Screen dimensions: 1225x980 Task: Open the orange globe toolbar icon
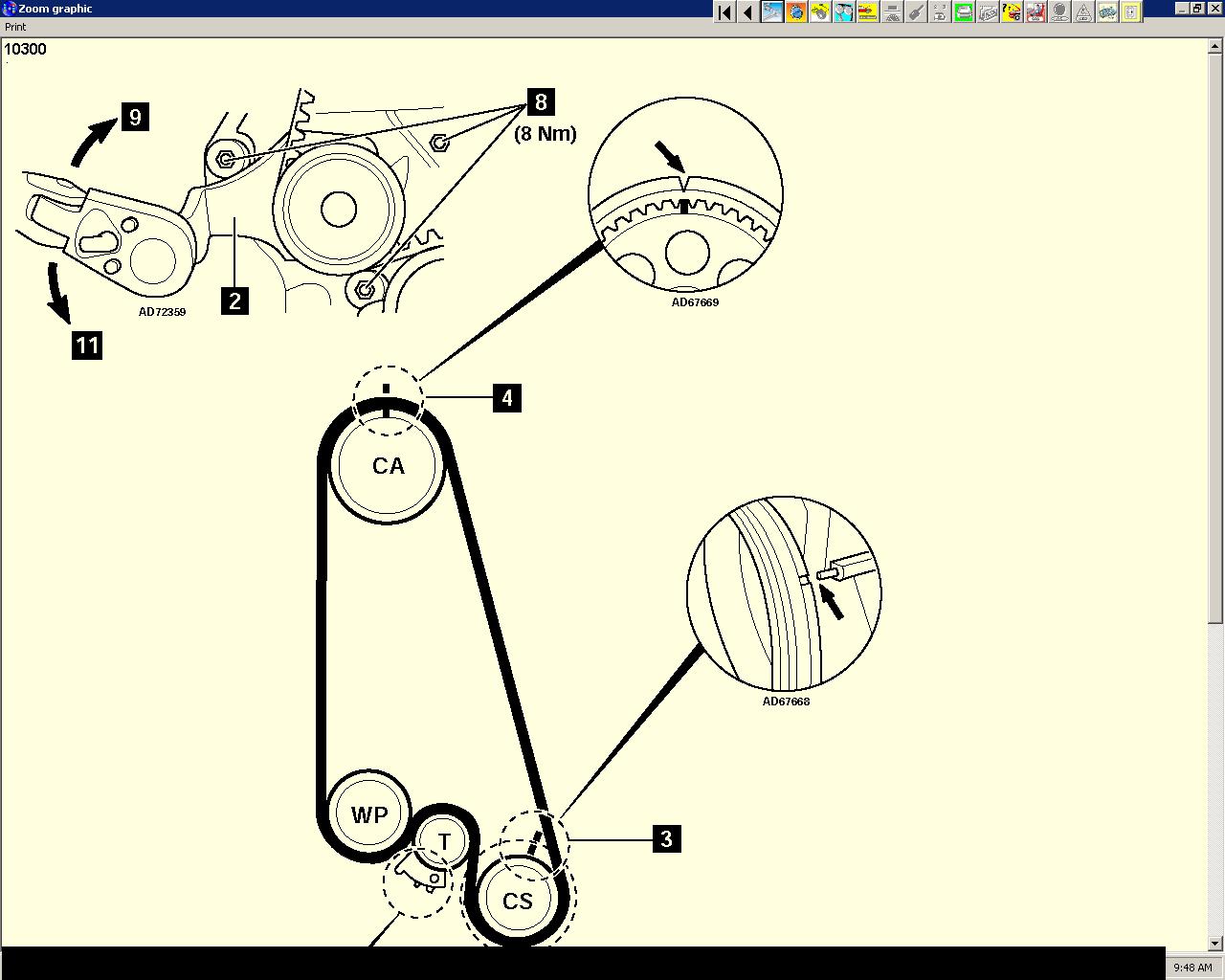click(x=796, y=11)
